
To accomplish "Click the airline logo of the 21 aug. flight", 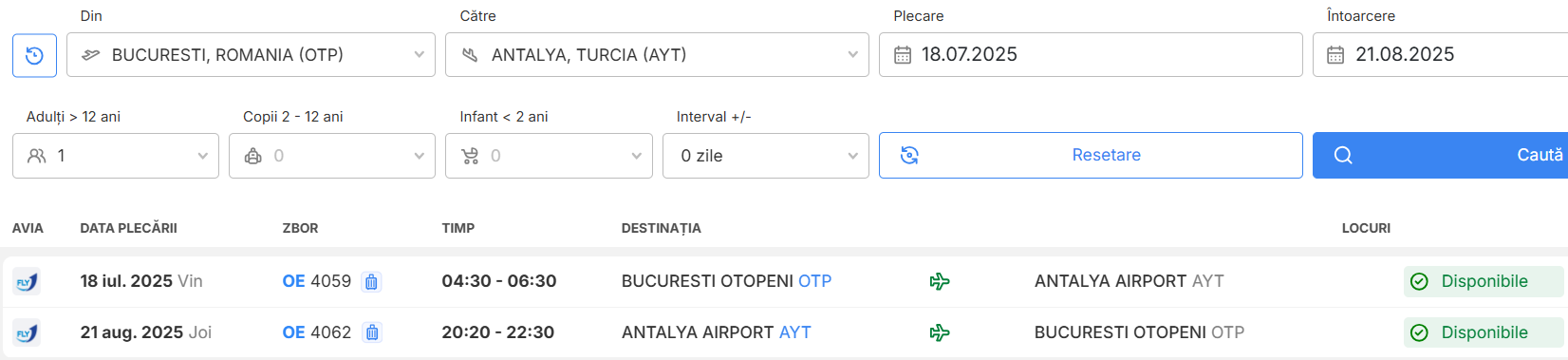I will pos(27,332).
